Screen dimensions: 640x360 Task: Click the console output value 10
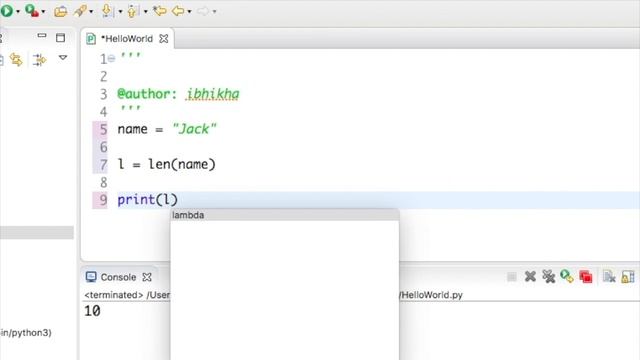tap(92, 311)
